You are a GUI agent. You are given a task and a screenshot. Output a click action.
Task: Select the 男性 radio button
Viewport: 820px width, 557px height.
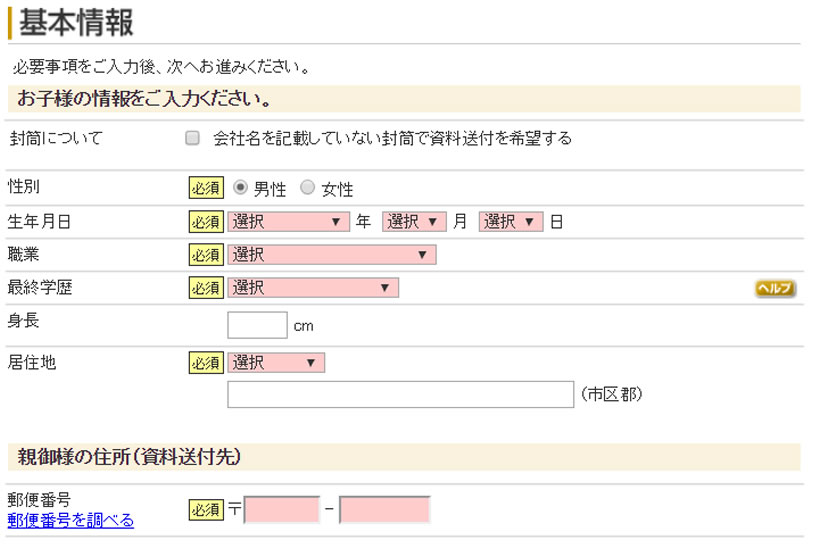pyautogui.click(x=240, y=188)
